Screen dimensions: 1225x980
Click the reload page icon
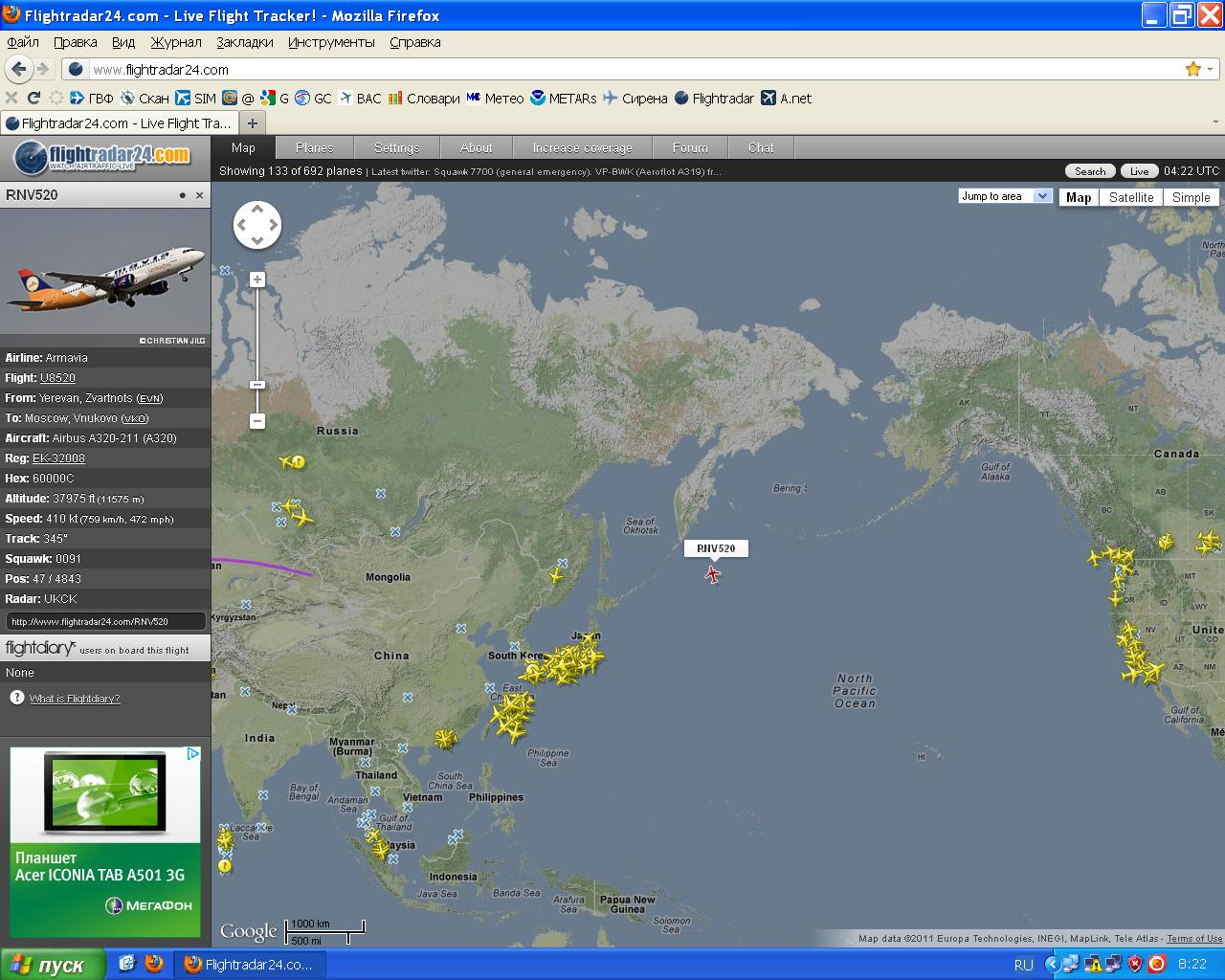click(33, 98)
